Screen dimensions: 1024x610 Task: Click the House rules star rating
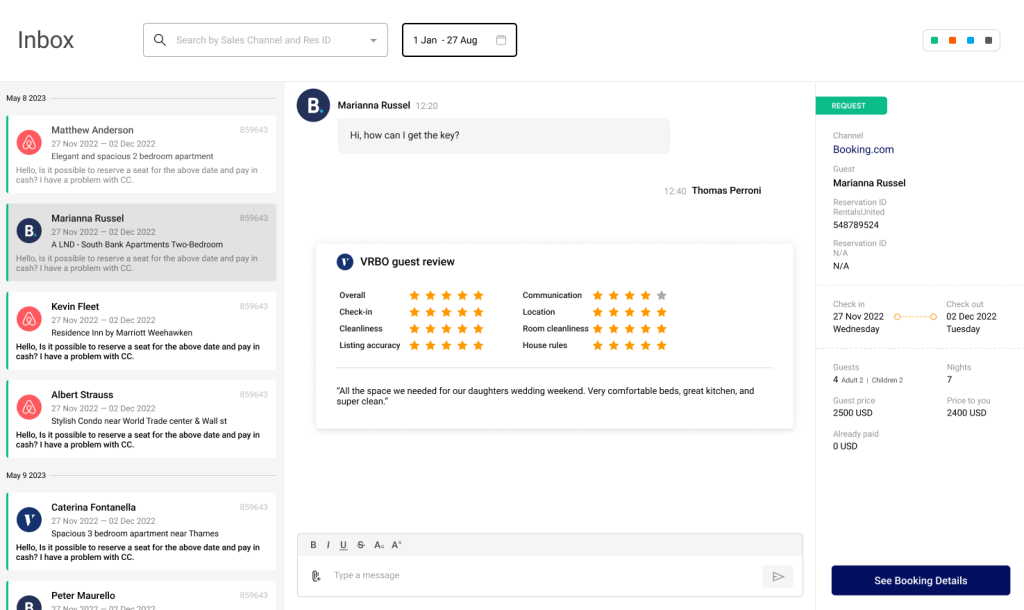[630, 345]
